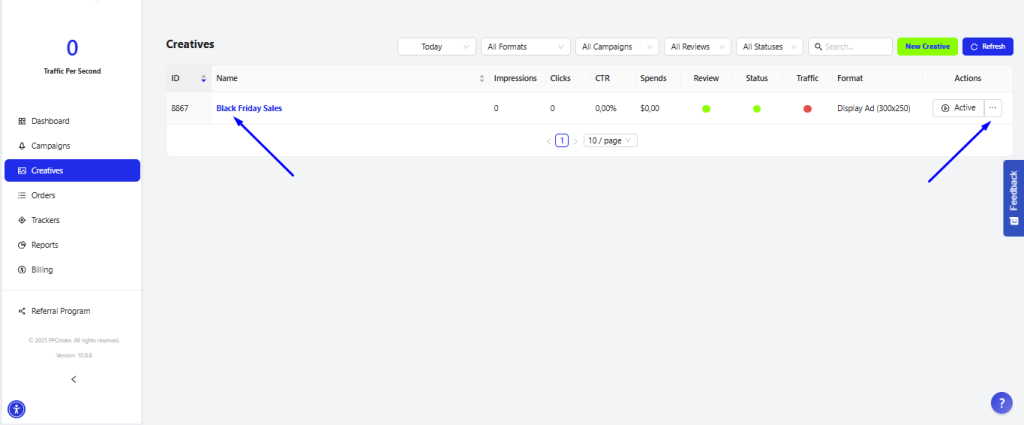Open the help question mark button
Viewport: 1024px width, 425px height.
[x=1002, y=402]
